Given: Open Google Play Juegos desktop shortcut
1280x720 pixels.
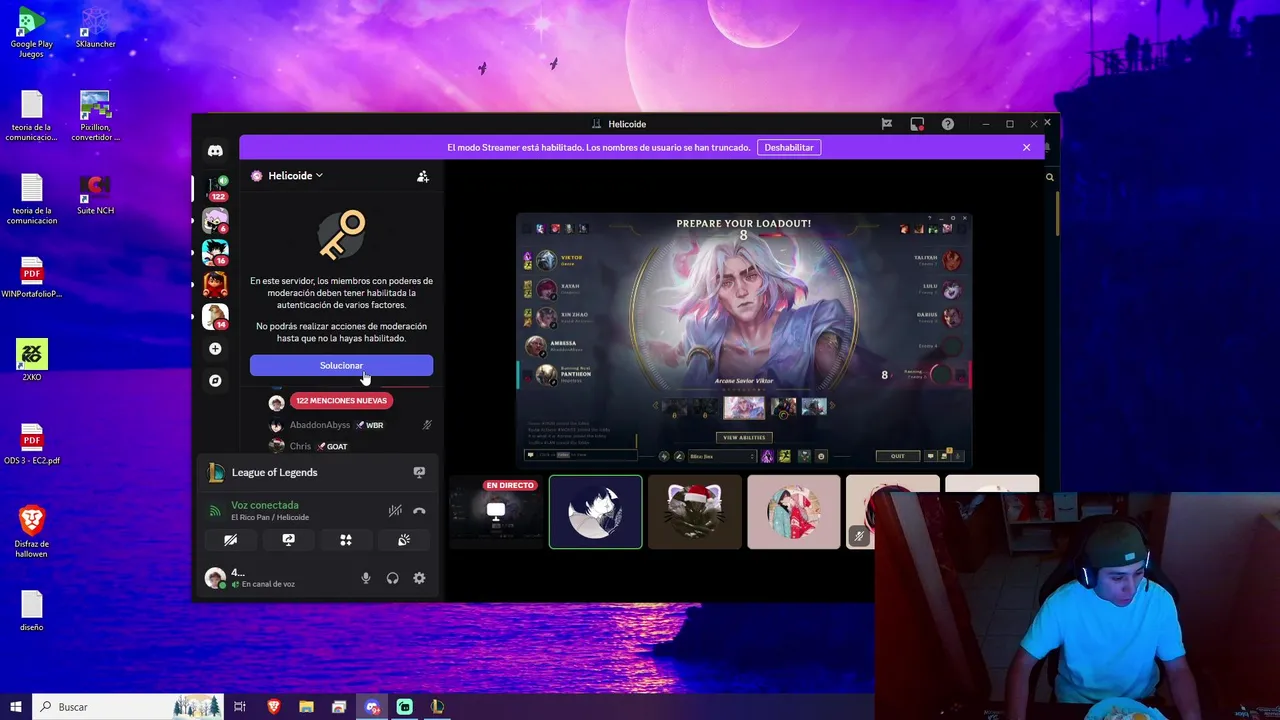Looking at the screenshot, I should point(31,33).
